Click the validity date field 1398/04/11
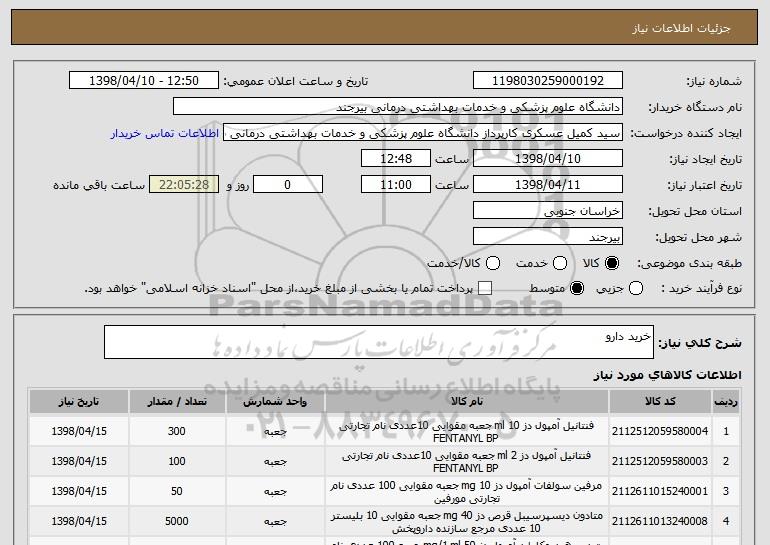 548,185
